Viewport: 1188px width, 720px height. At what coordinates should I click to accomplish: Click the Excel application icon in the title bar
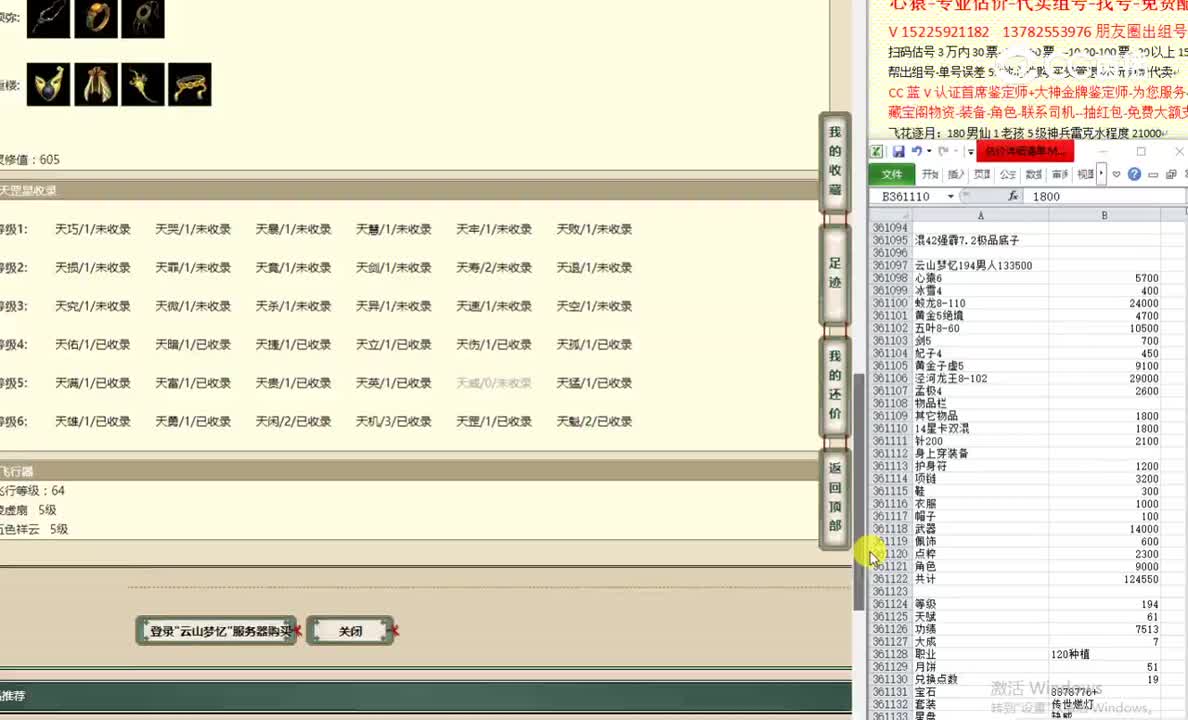[x=876, y=152]
